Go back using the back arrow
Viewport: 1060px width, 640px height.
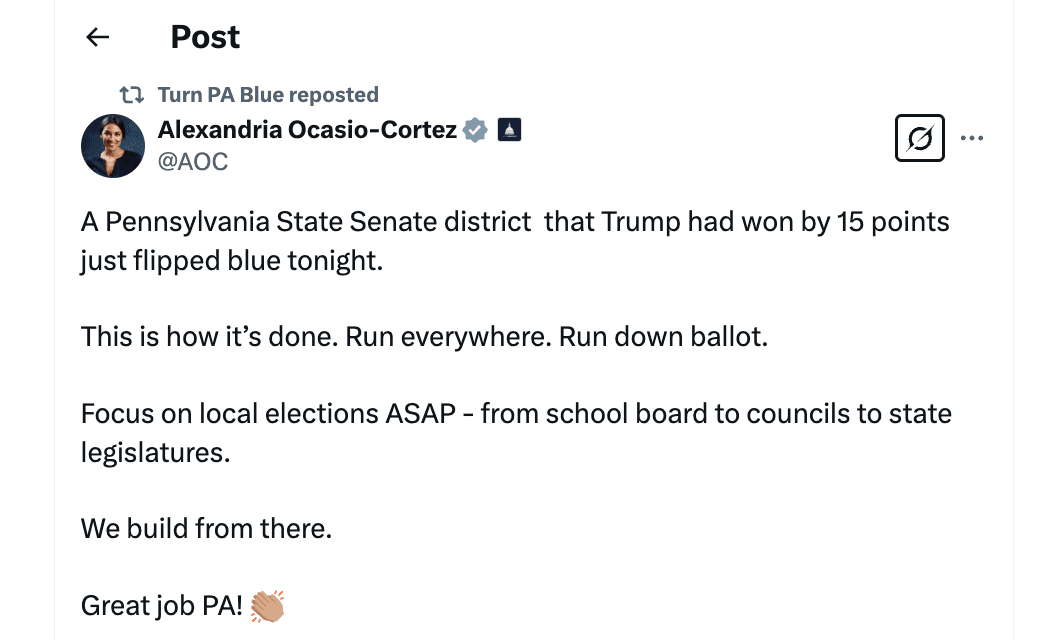click(96, 37)
